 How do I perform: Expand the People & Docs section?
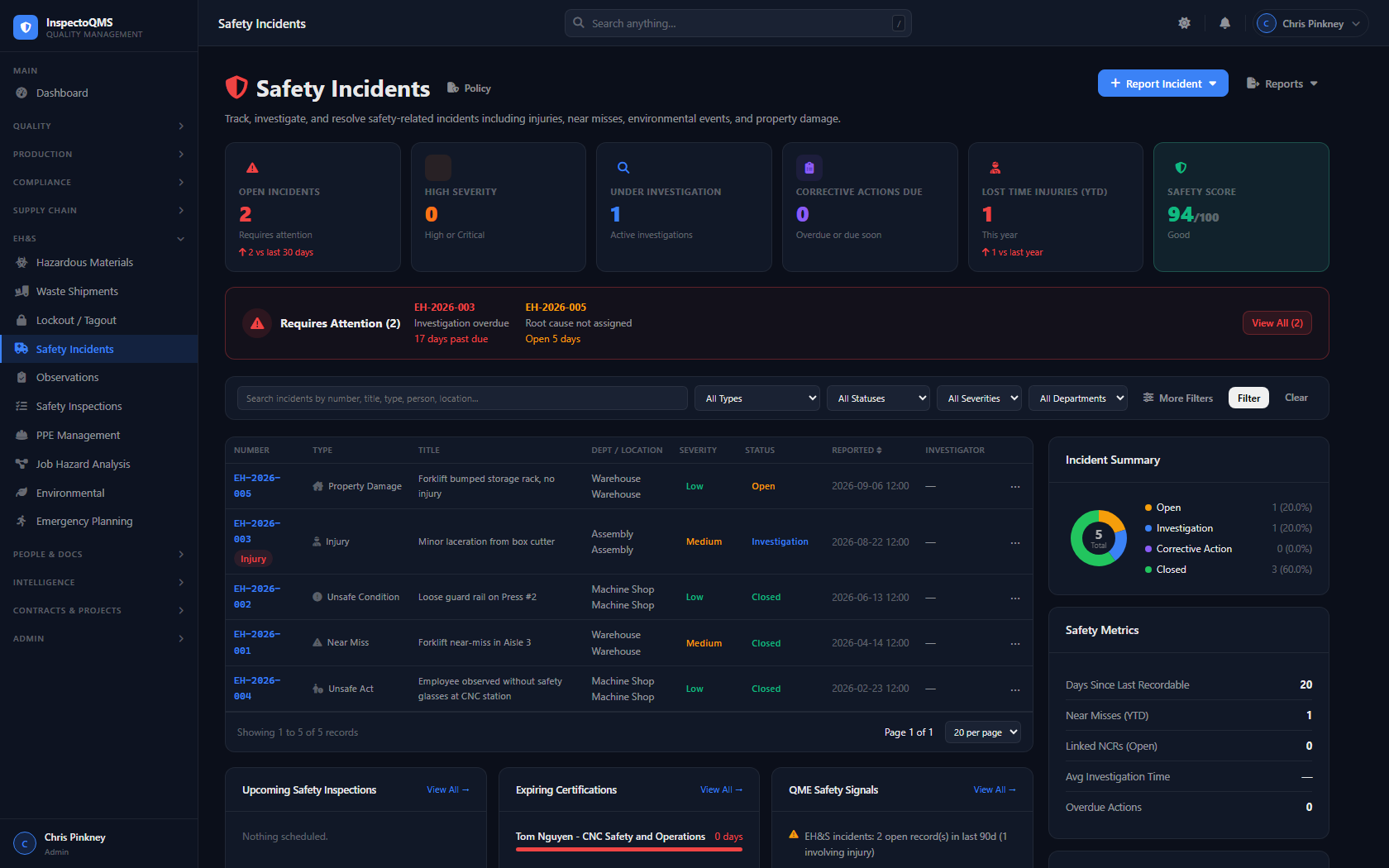98,554
